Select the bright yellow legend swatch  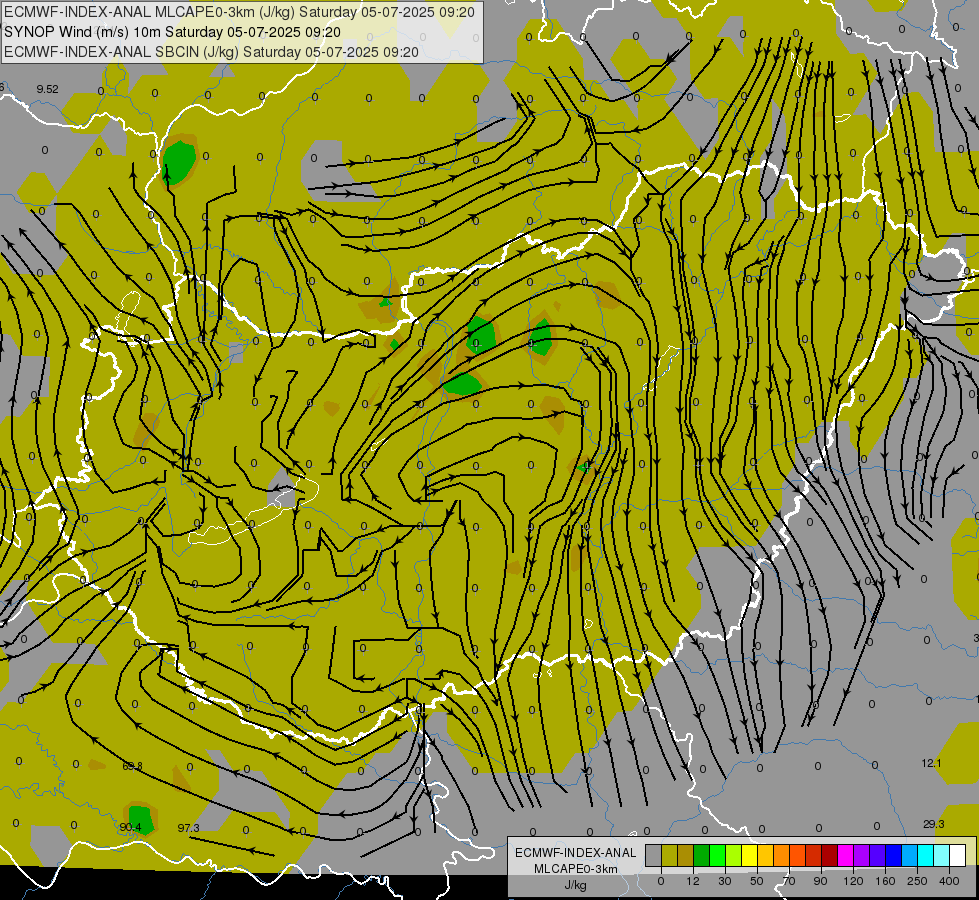[750, 855]
